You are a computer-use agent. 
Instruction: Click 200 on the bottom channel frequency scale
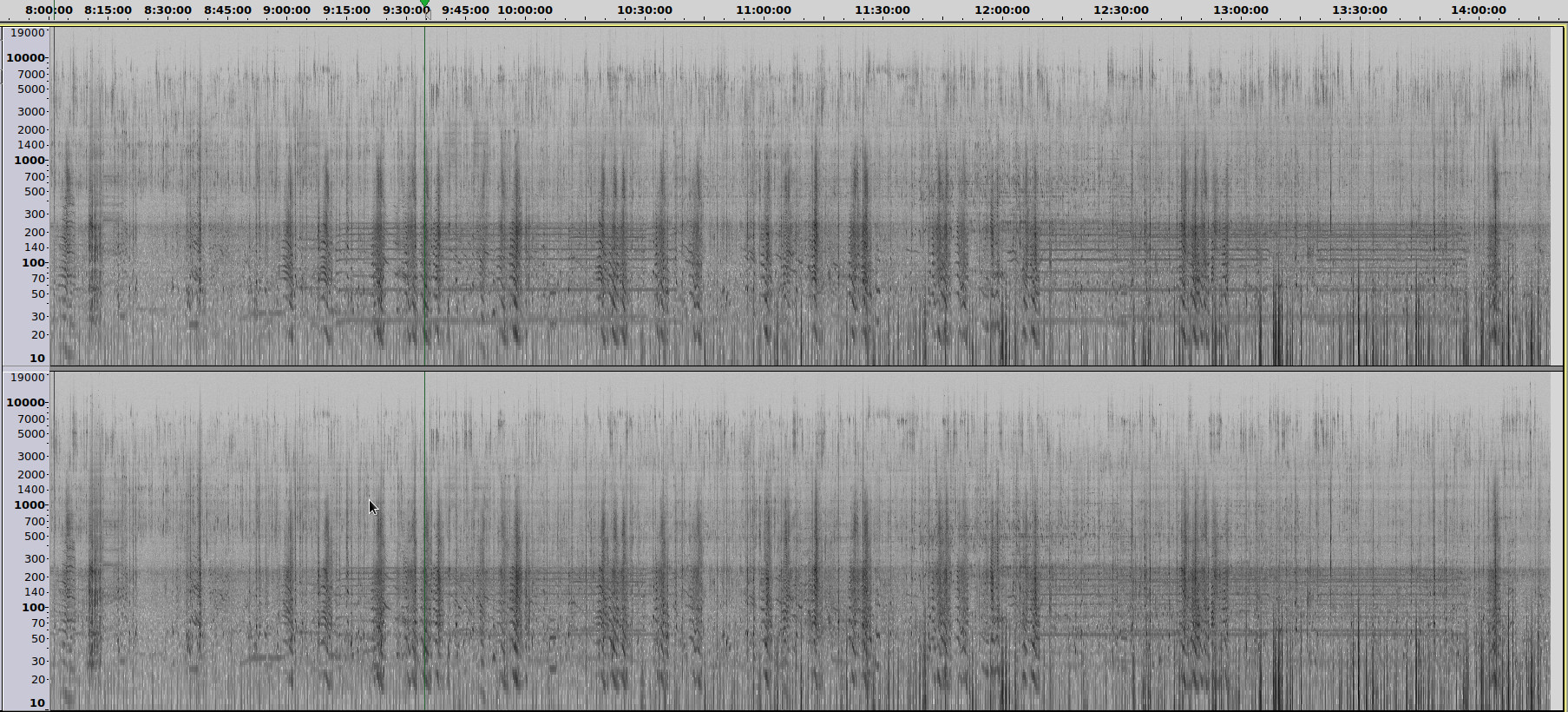click(35, 577)
